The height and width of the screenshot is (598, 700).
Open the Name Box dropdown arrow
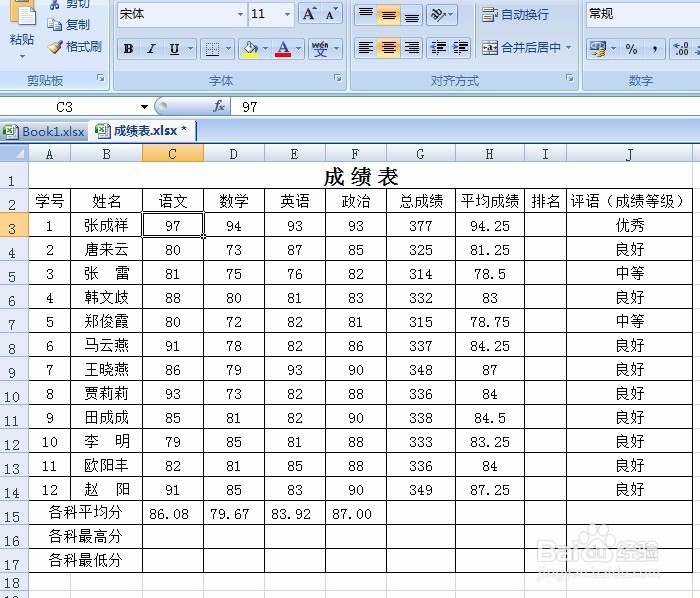point(144,107)
